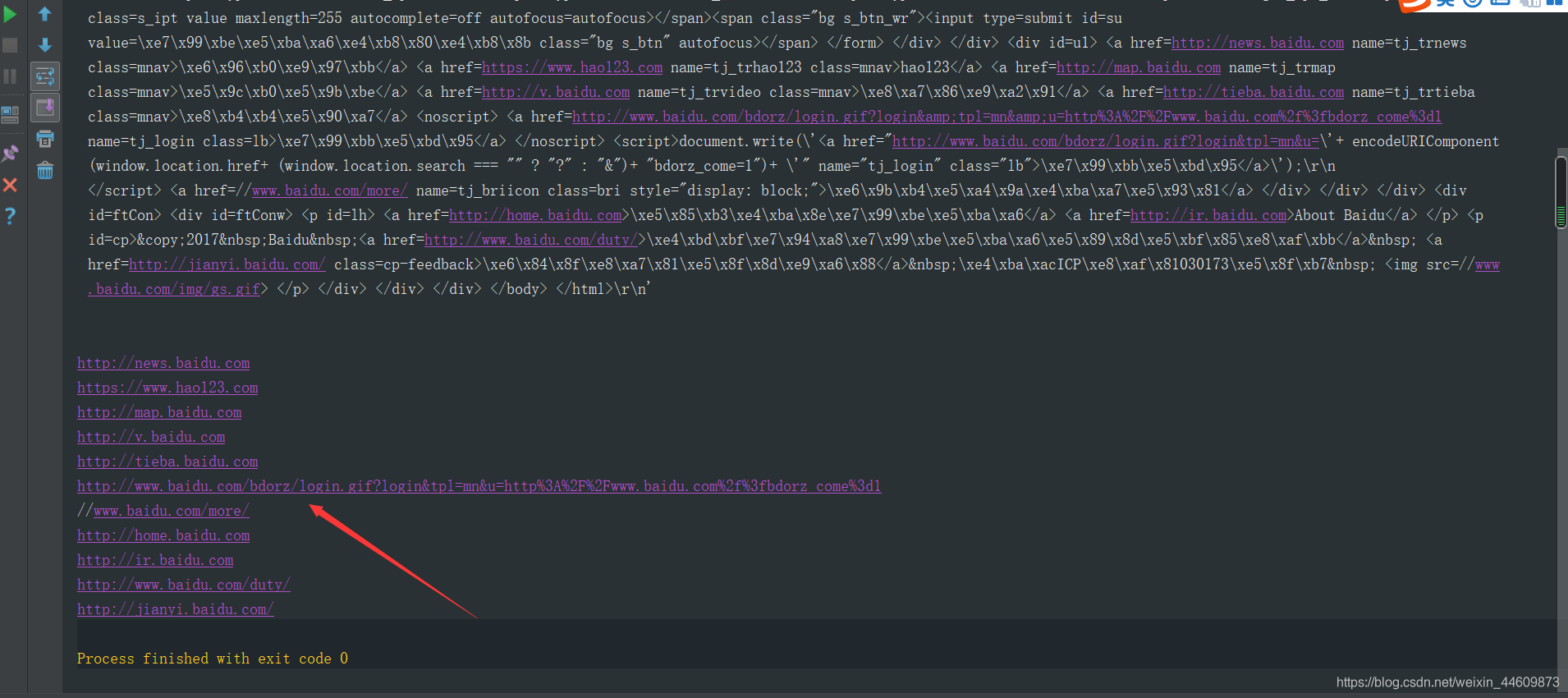This screenshot has width=1568, height=698.
Task: Rerun the script with the green play icon
Action: pos(10,14)
